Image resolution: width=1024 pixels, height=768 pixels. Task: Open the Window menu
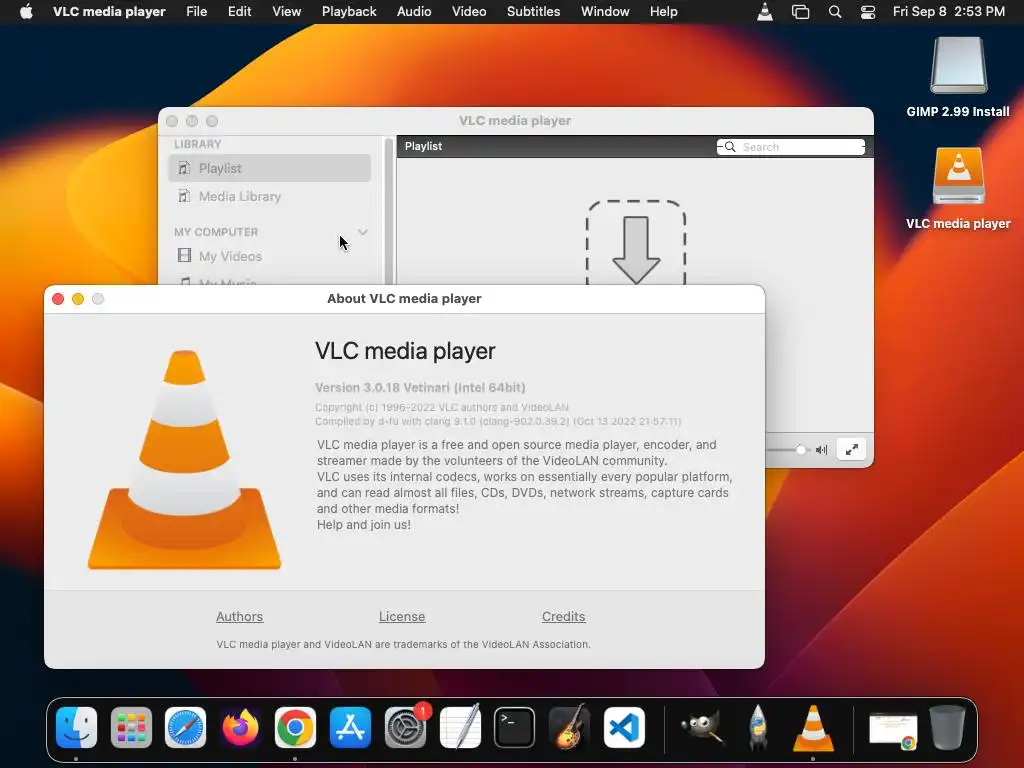coord(605,12)
